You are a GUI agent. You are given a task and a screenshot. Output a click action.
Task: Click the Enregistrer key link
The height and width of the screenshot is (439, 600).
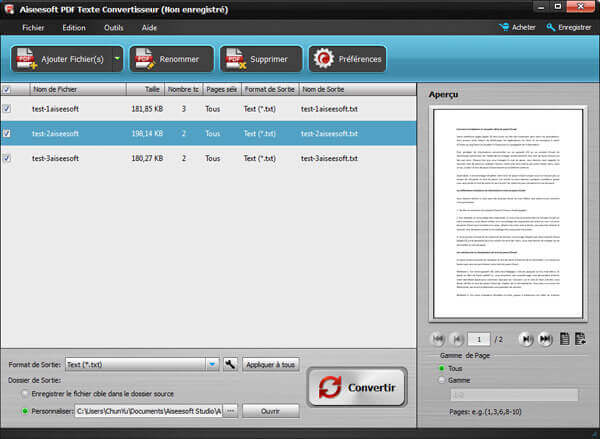(x=569, y=27)
